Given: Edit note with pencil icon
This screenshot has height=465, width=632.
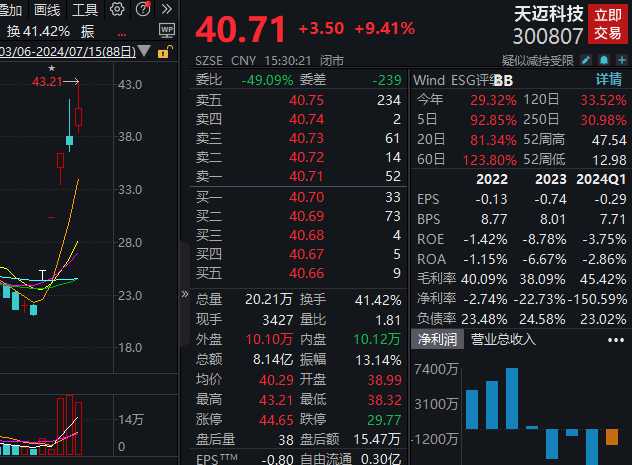Looking at the screenshot, I should [x=586, y=60].
